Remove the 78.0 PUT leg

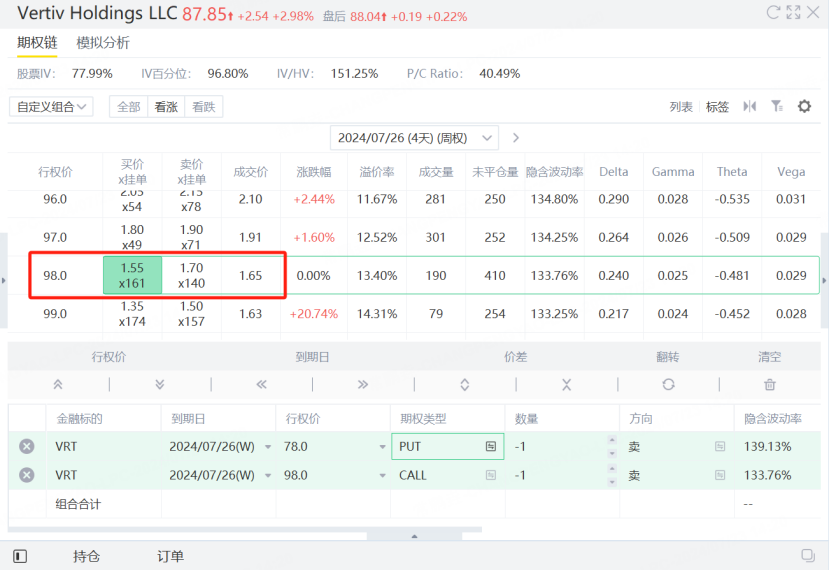pos(26,447)
